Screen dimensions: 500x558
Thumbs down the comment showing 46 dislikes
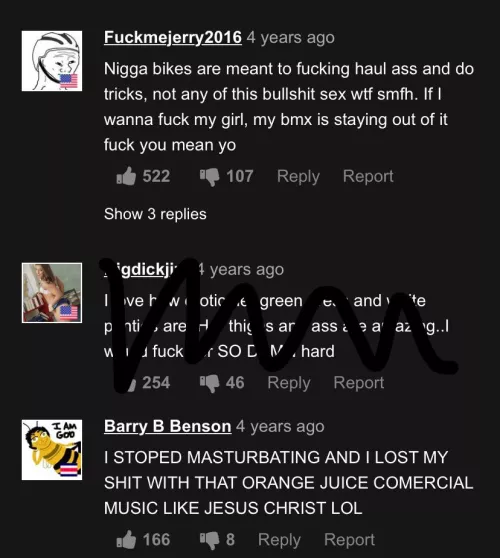(209, 384)
